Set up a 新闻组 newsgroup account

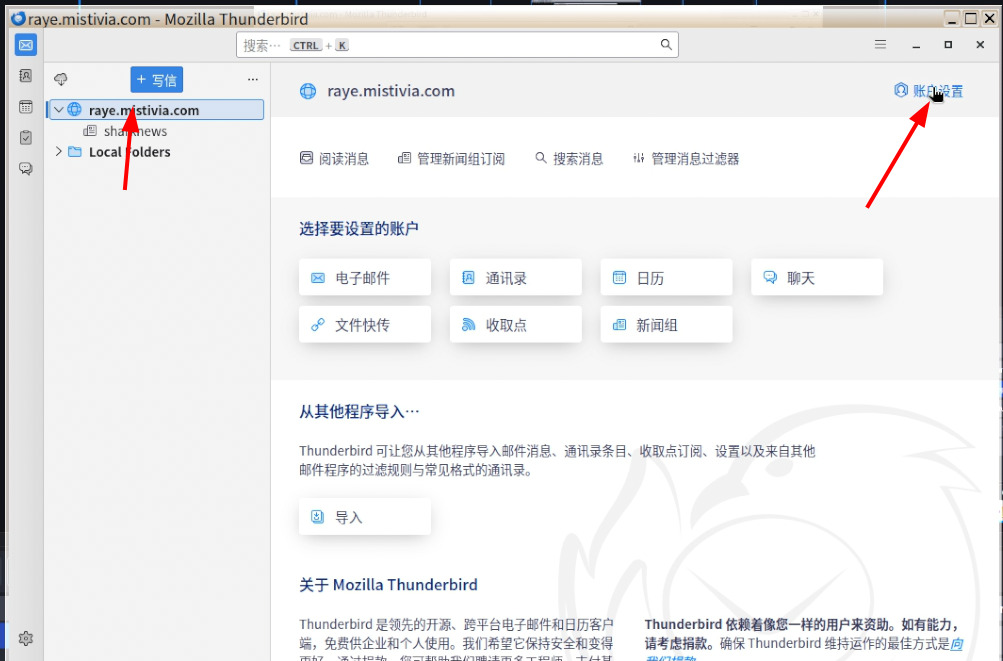point(667,324)
